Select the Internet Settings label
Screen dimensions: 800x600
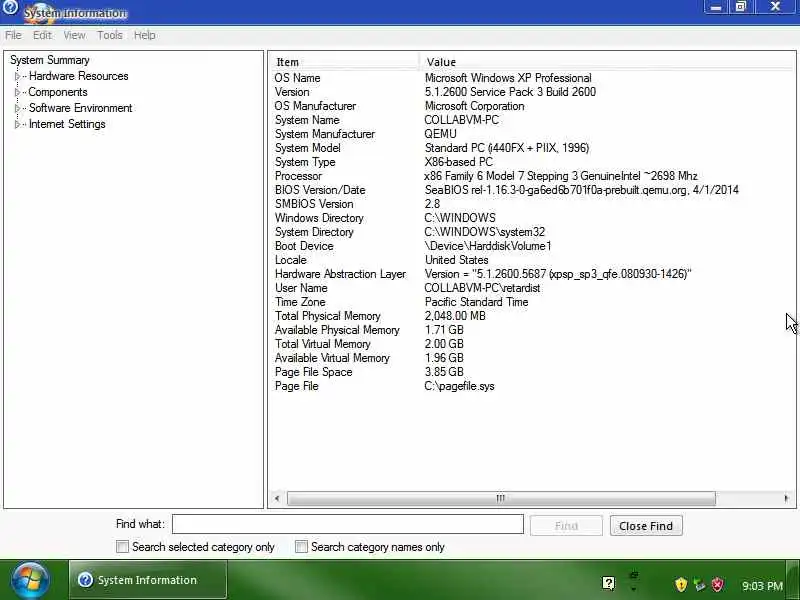point(67,124)
